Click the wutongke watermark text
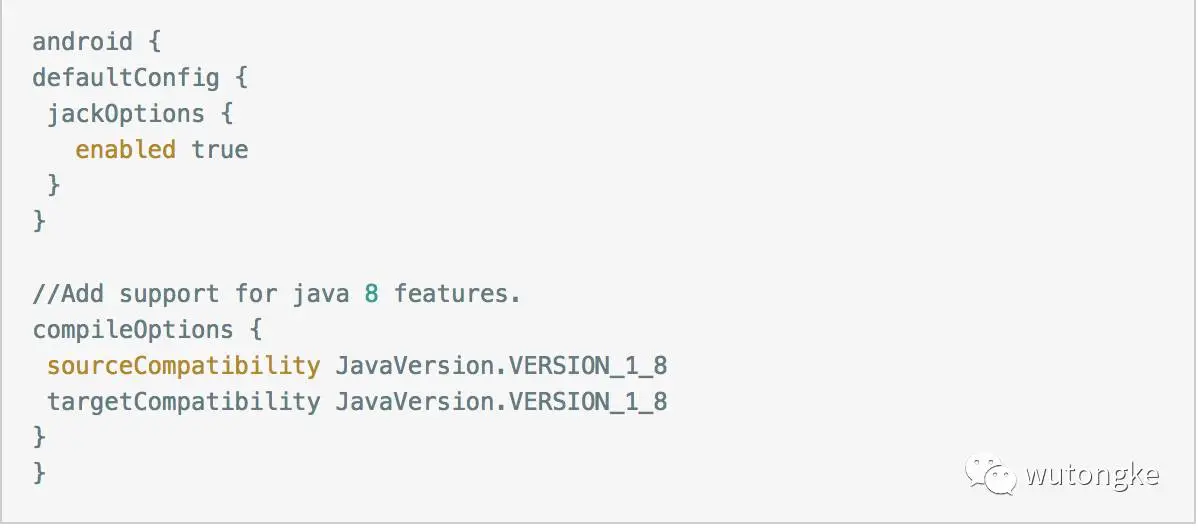Viewport: 1198px width, 530px height. [x=1091, y=475]
